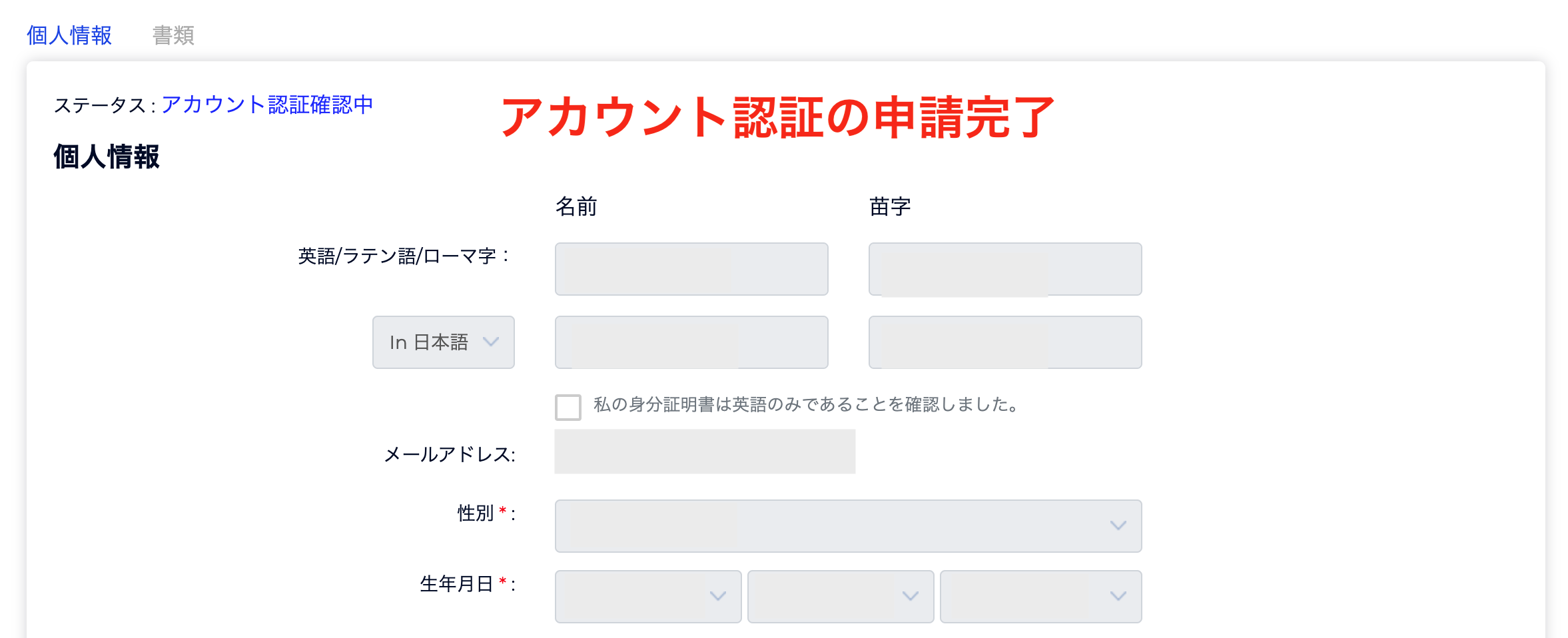1568x638 pixels.
Task: Click the Japanese last name input field
Action: (1005, 342)
